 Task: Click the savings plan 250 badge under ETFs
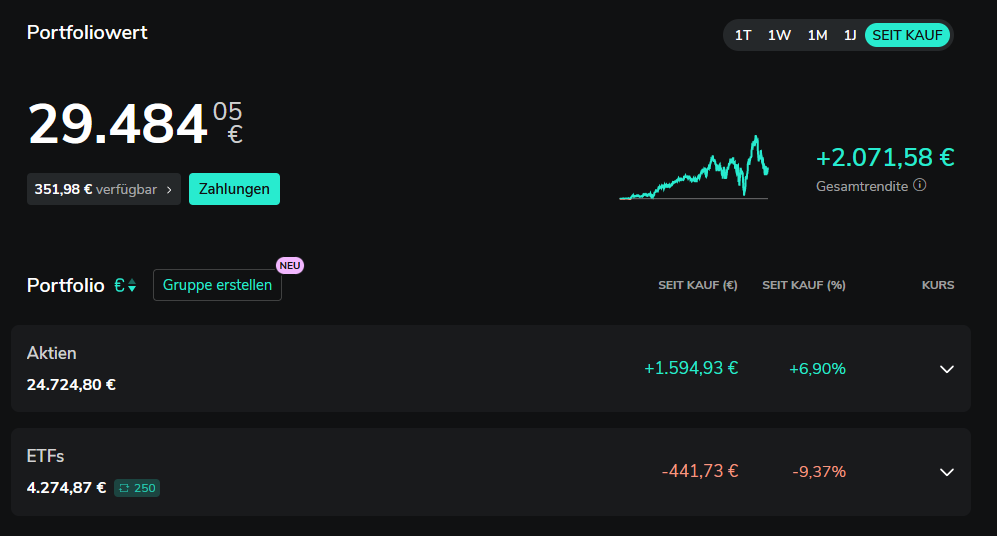[x=138, y=488]
